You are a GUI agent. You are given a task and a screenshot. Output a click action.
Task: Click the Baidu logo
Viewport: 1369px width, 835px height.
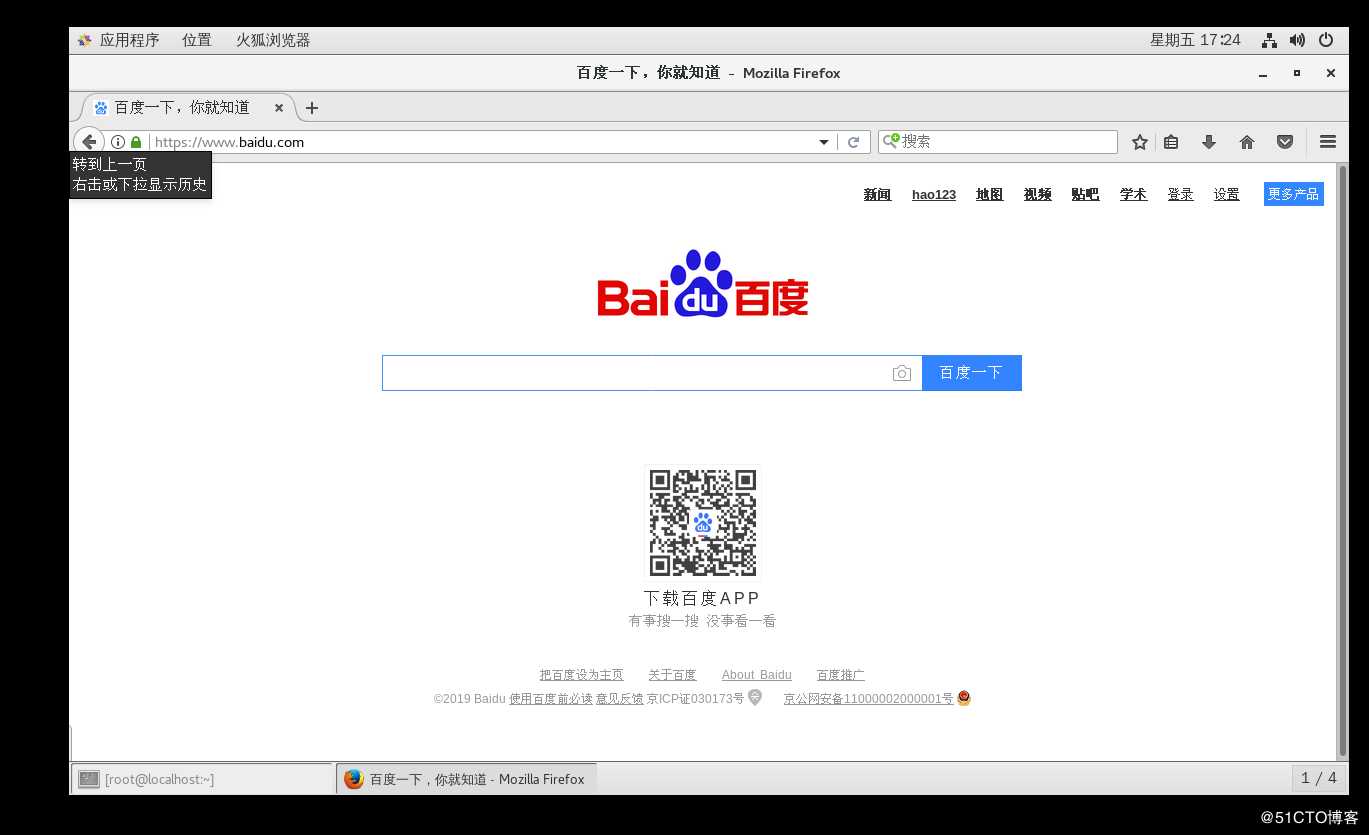(x=702, y=283)
